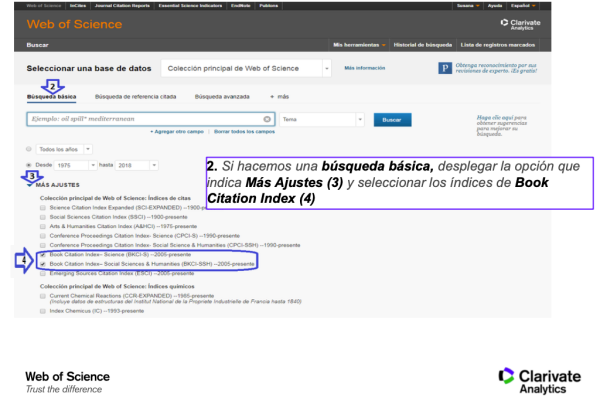Open Journal Citation Reports in top bar
Image resolution: width=600 pixels, height=401 pixels.
[x=122, y=6]
